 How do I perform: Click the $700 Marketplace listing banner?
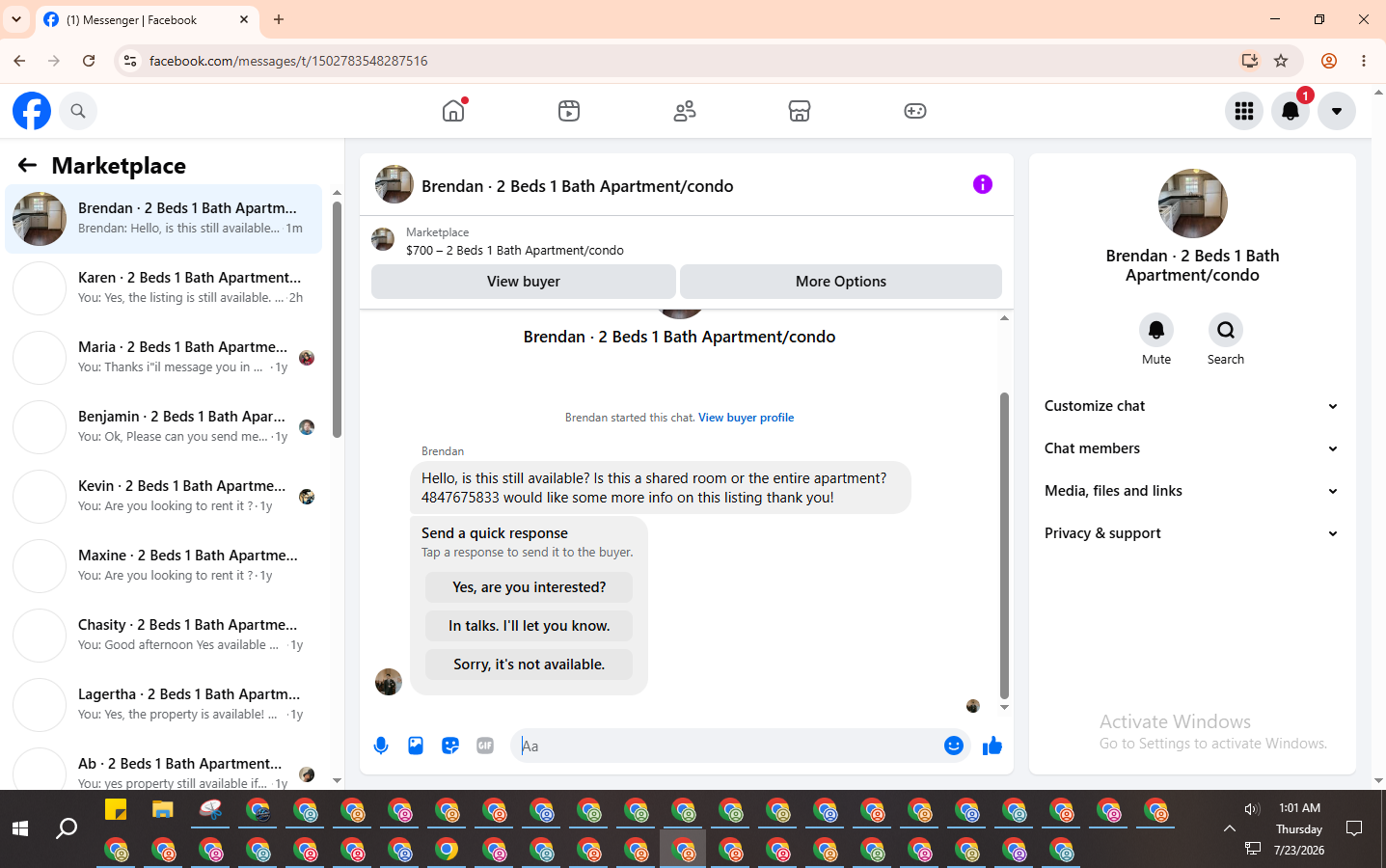(x=687, y=241)
